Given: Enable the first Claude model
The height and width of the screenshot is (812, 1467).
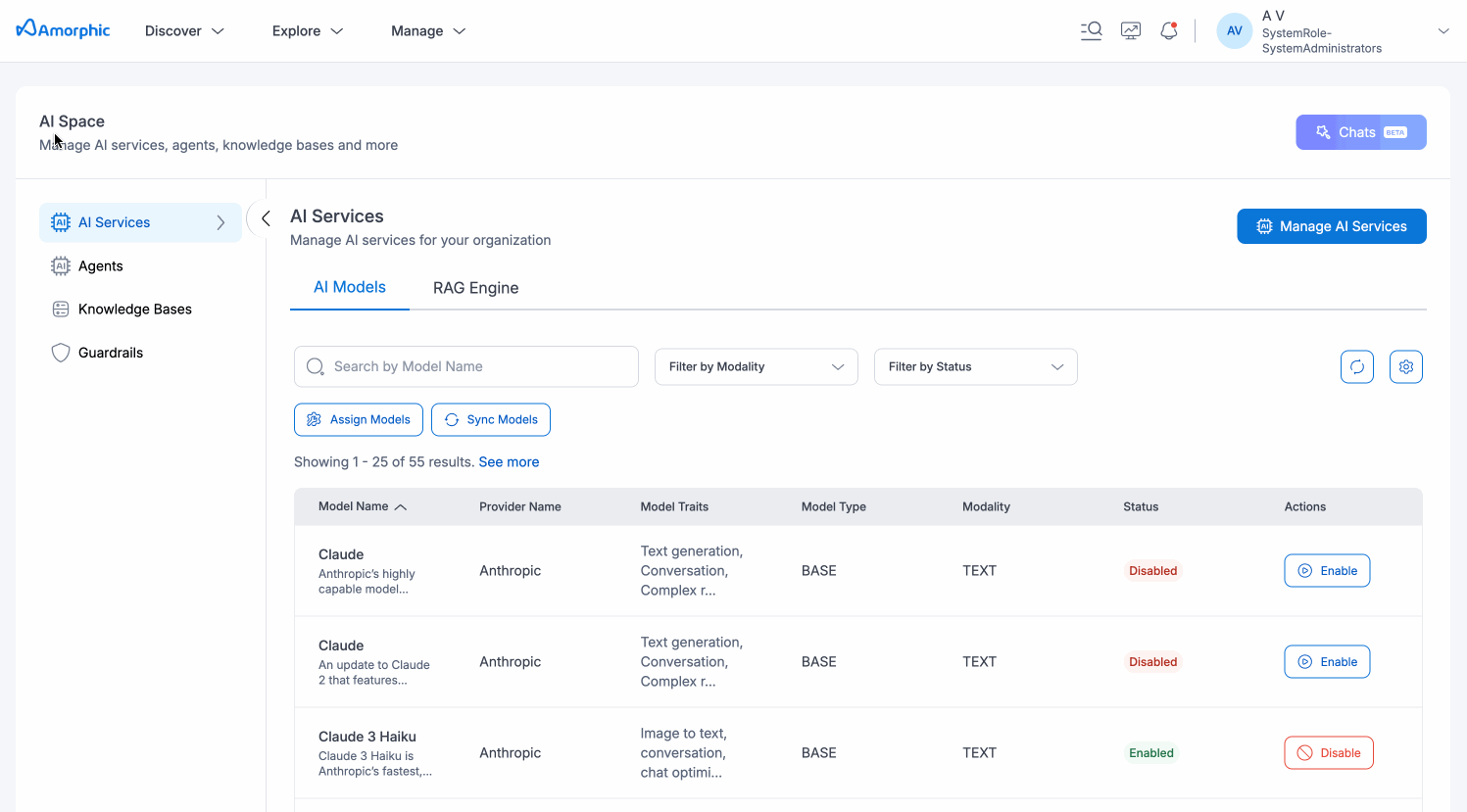Looking at the screenshot, I should pyautogui.click(x=1327, y=571).
